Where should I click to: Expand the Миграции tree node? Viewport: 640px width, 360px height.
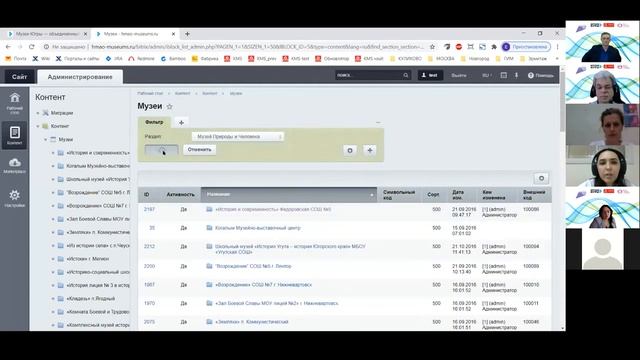click(38, 113)
